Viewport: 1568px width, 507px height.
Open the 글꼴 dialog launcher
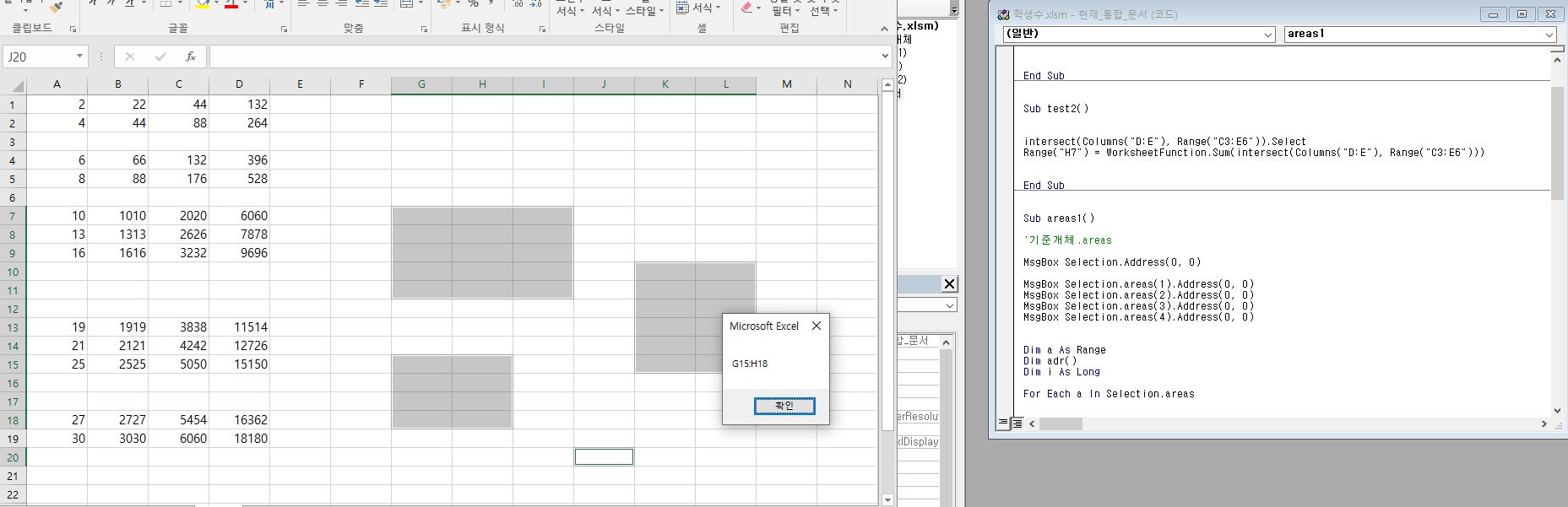(284, 29)
